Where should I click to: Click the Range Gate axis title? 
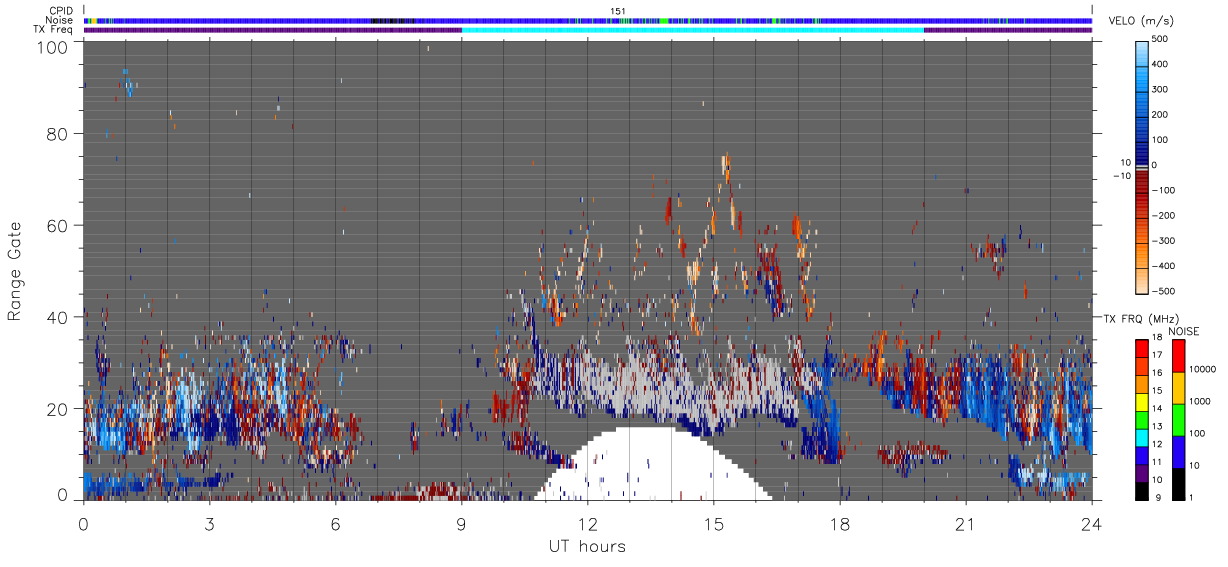15,271
